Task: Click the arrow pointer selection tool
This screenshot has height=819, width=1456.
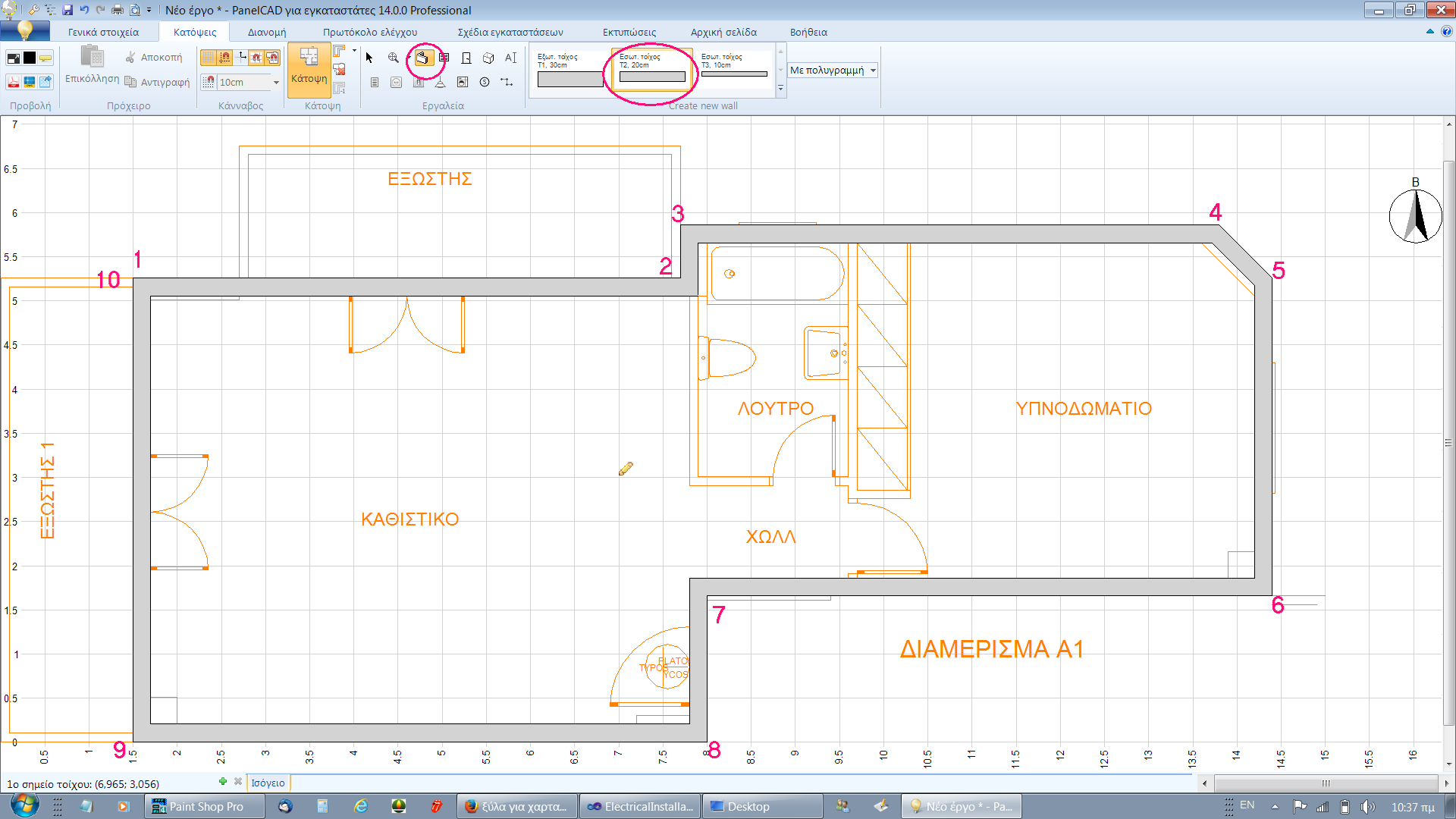Action: 369,58
